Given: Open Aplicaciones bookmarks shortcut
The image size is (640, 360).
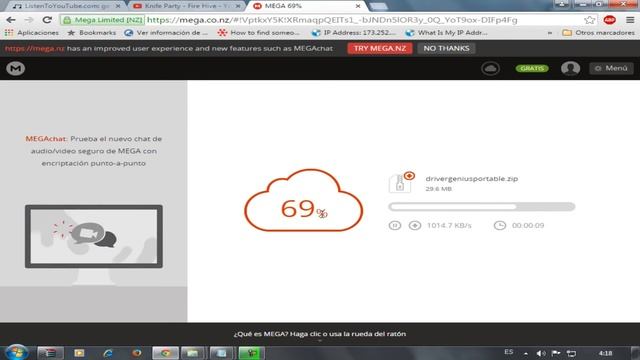Looking at the screenshot, I should (32, 33).
